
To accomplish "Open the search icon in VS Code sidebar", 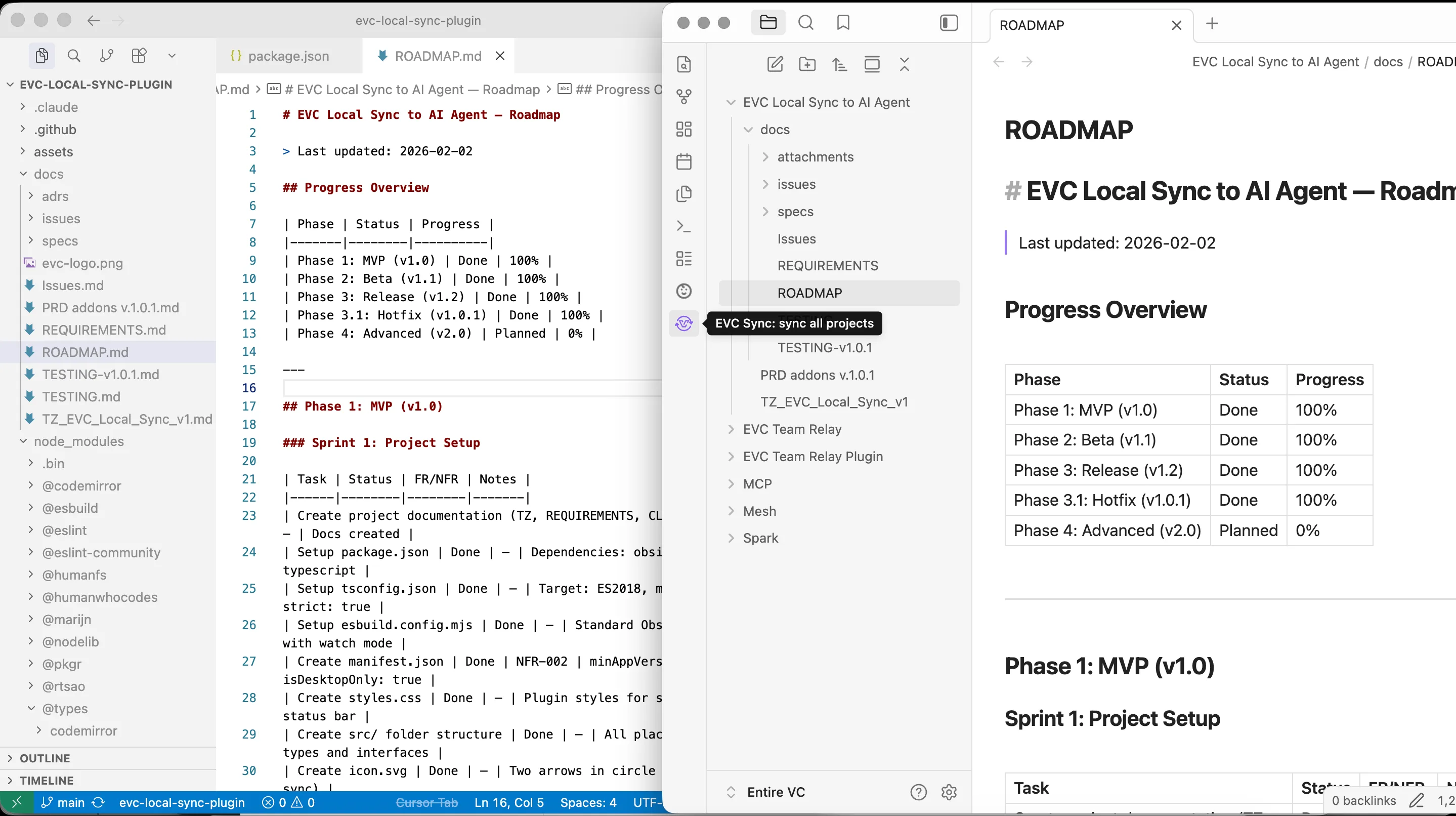I will tap(73, 55).
